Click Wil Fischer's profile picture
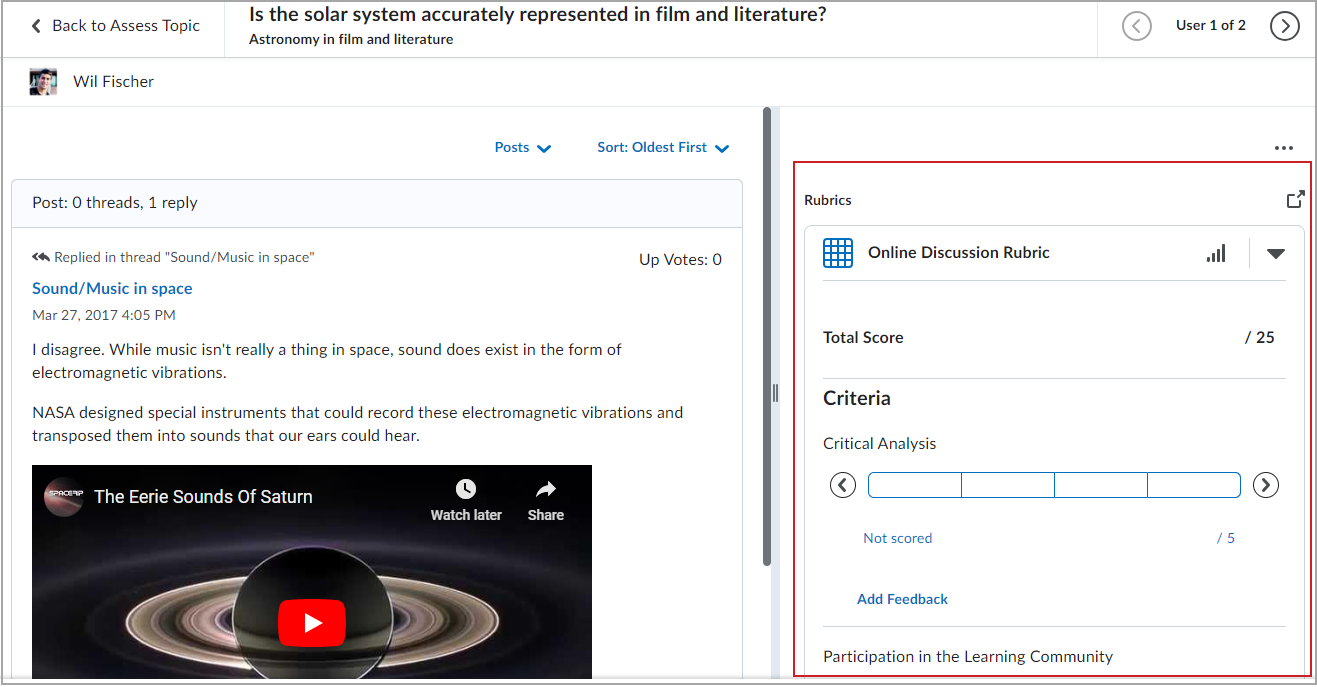 (43, 80)
